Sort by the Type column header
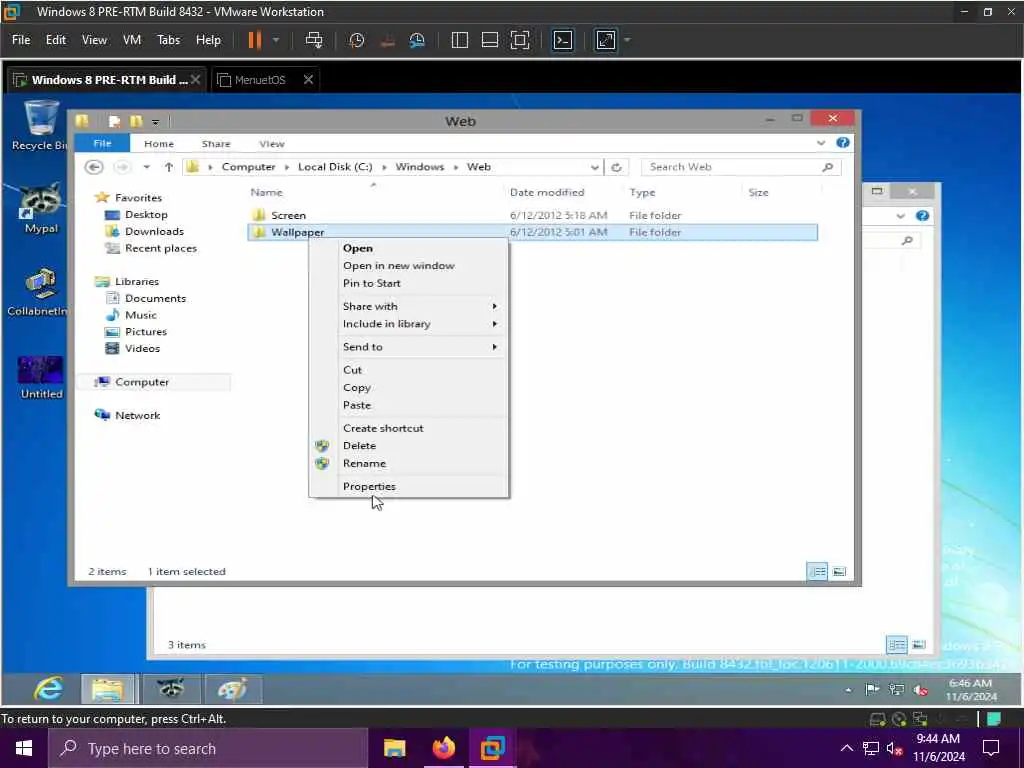The width and height of the screenshot is (1024, 768). click(x=643, y=193)
